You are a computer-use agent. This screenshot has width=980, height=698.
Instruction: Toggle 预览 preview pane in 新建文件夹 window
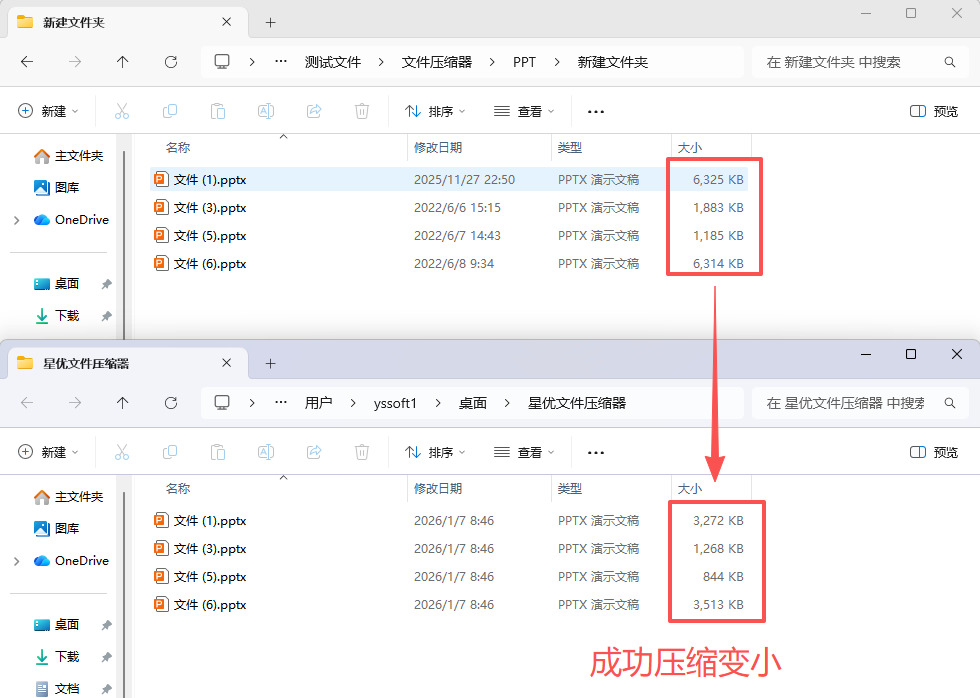(934, 111)
